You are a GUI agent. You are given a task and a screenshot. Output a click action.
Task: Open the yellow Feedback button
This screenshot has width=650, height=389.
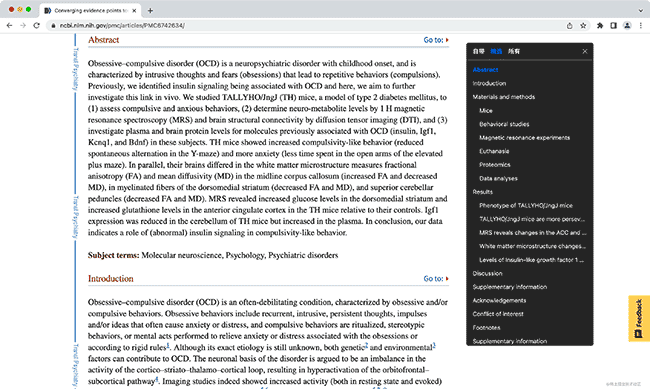(639, 318)
